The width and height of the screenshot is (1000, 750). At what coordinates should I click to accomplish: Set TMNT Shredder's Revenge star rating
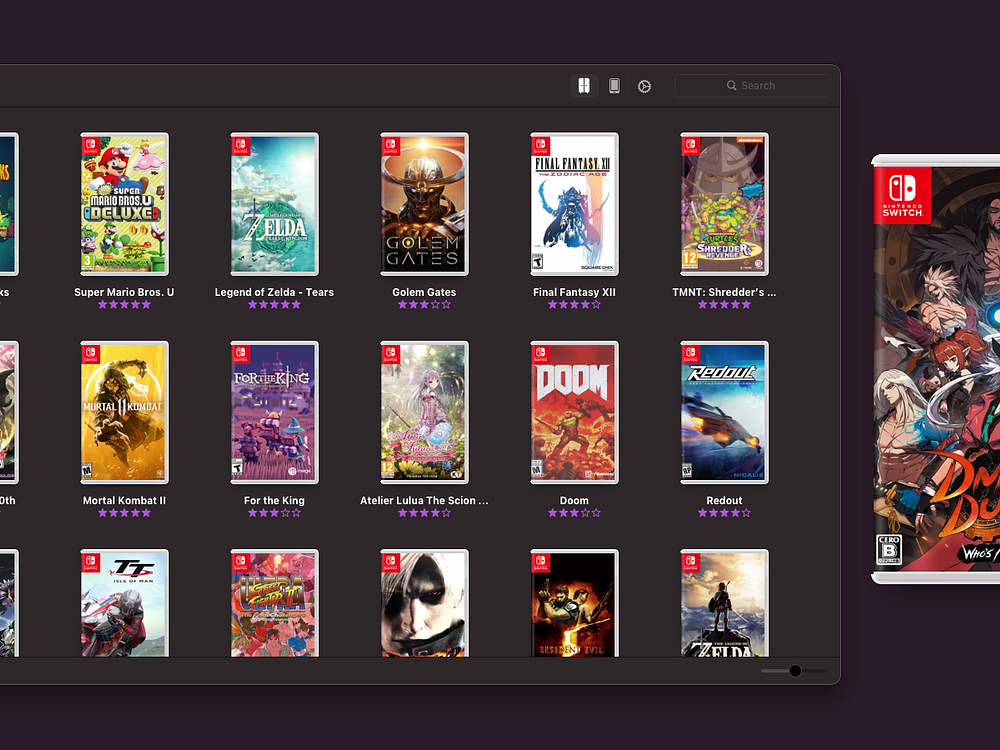pos(724,305)
